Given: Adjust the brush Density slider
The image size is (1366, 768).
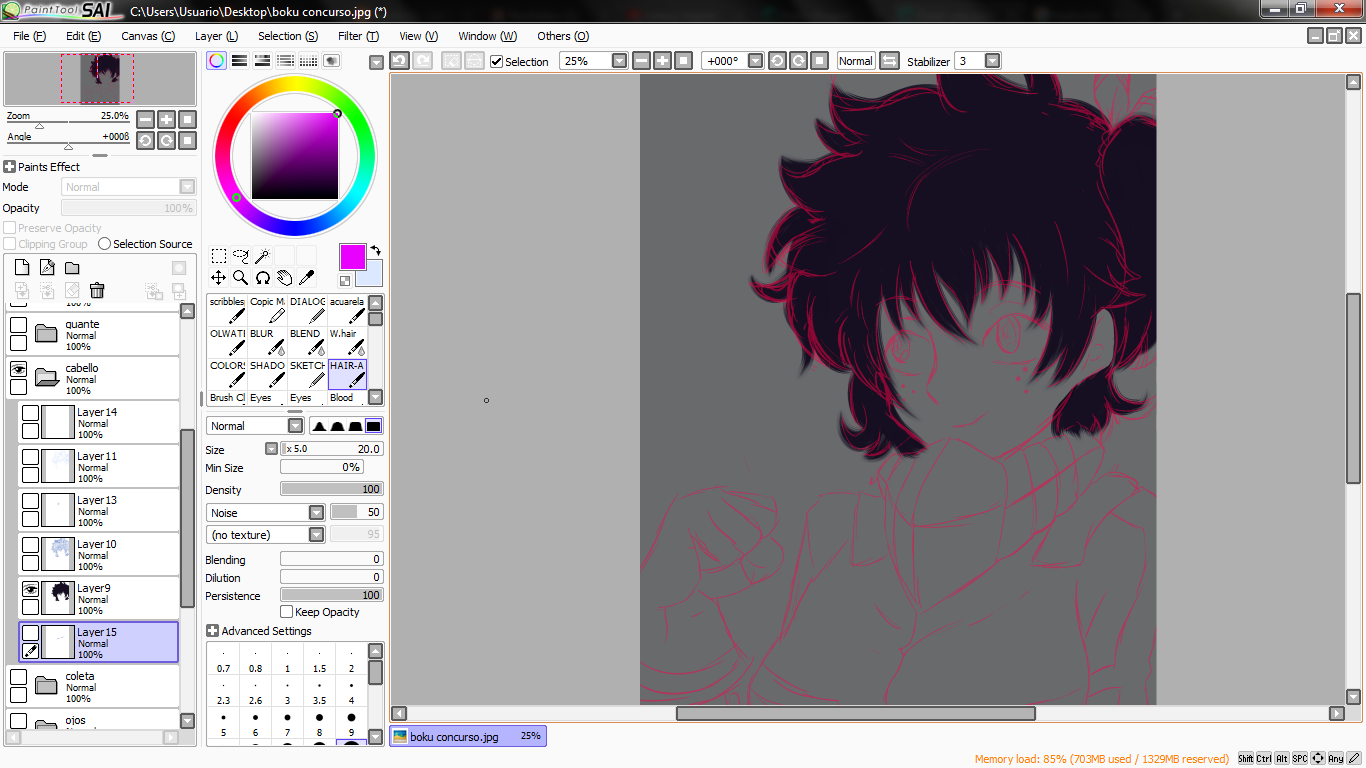Looking at the screenshot, I should [331, 489].
